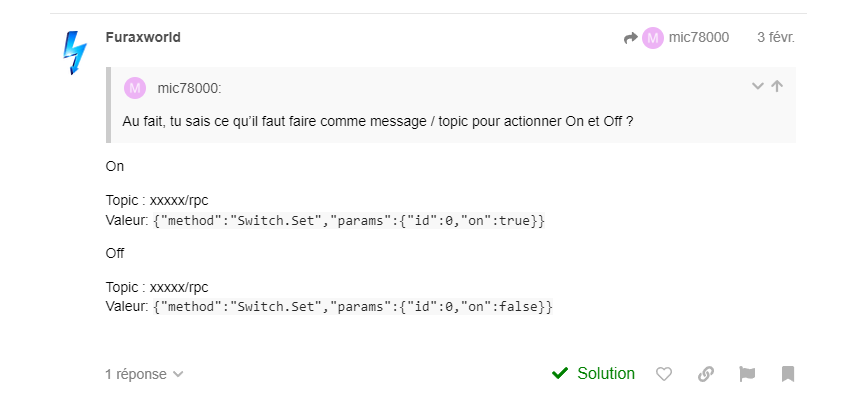Copy the post link with the chain icon
Image resolution: width=845 pixels, height=401 pixels.
pos(706,374)
